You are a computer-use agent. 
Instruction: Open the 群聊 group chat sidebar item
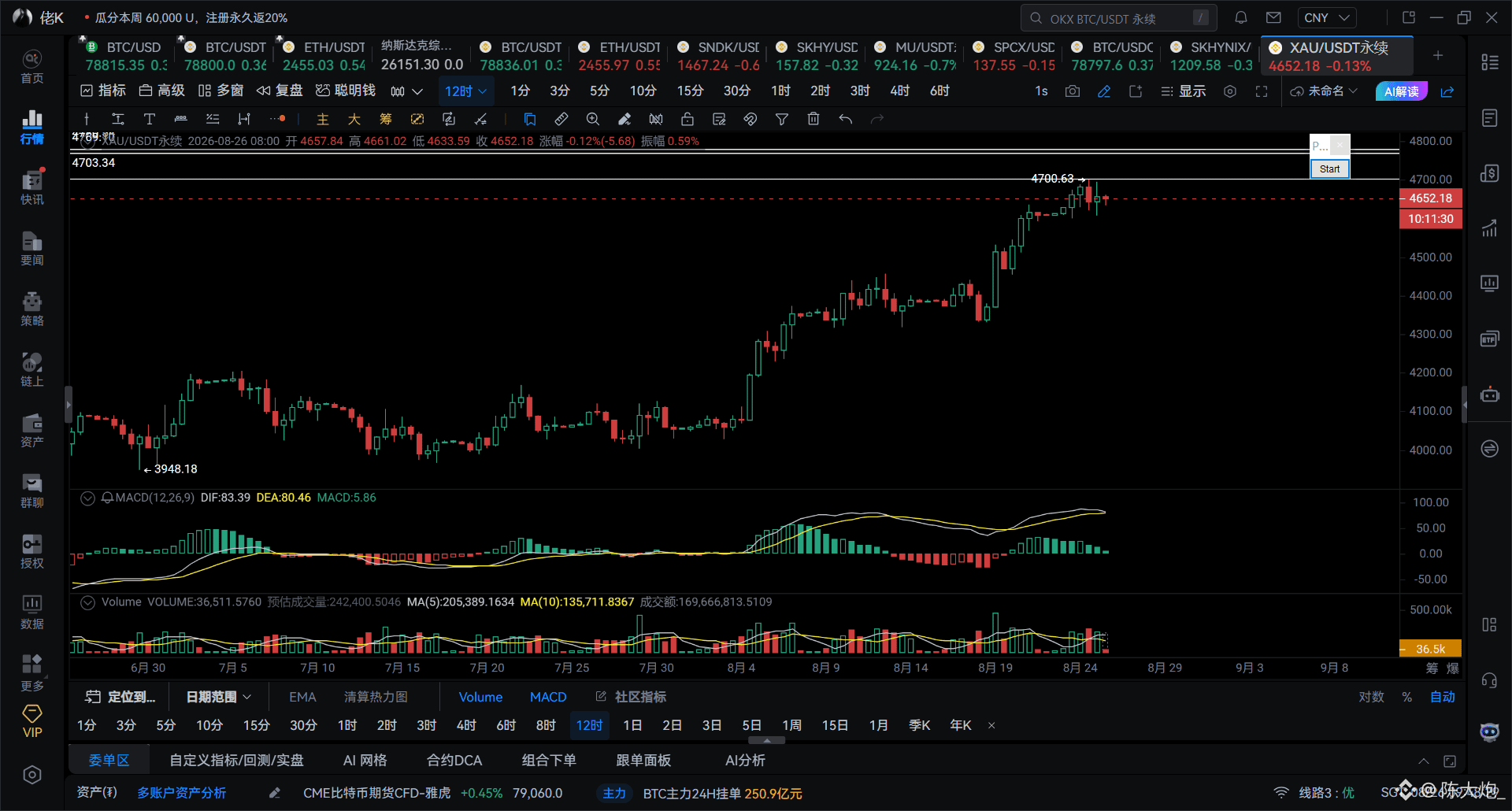[x=31, y=491]
